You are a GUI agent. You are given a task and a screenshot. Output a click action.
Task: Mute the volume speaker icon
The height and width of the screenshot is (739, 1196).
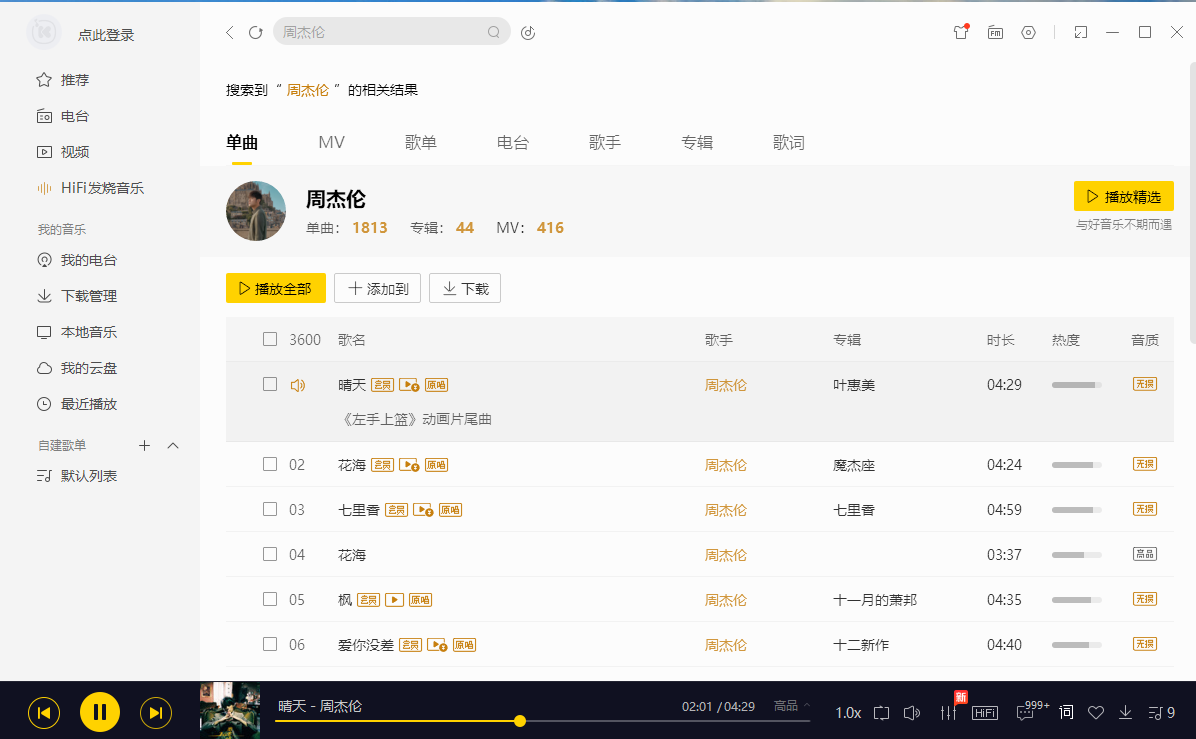point(911,713)
